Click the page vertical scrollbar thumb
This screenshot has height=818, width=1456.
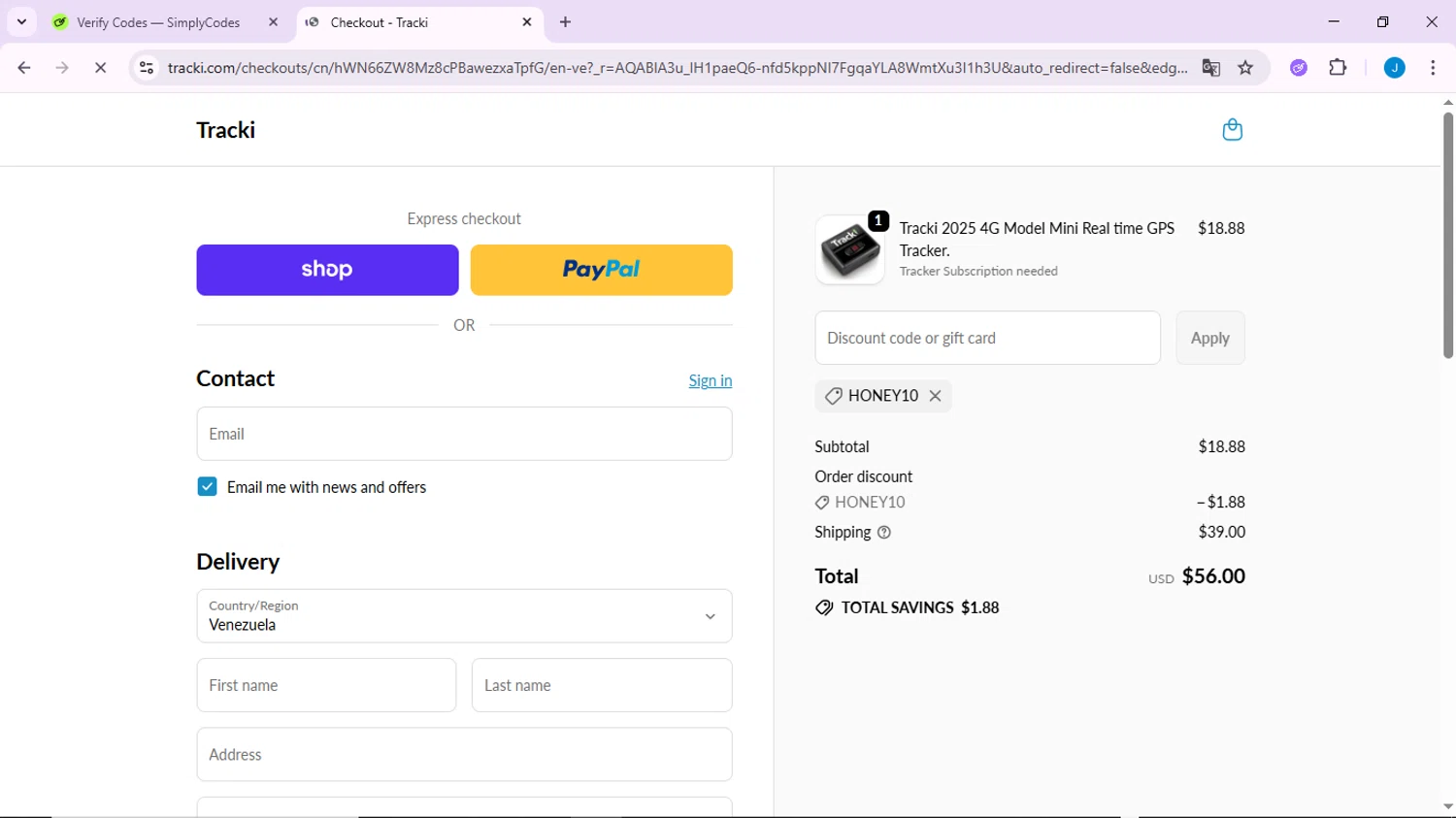pos(1447,235)
